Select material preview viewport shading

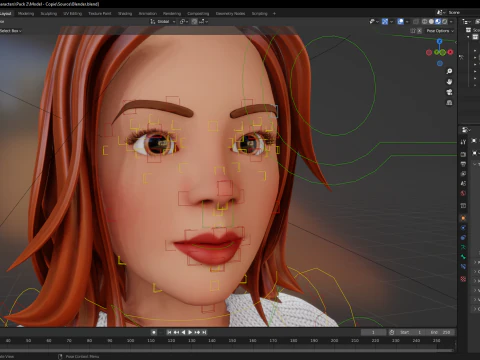click(x=438, y=22)
